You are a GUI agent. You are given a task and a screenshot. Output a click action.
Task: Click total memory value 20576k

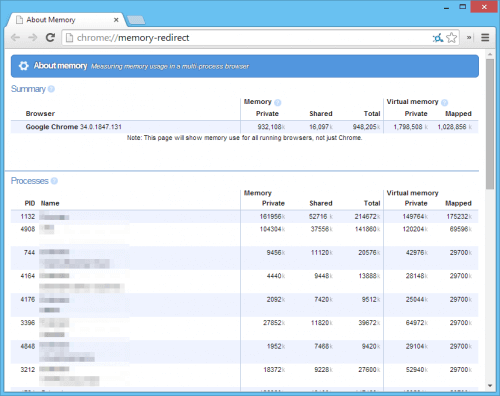[x=369, y=253]
